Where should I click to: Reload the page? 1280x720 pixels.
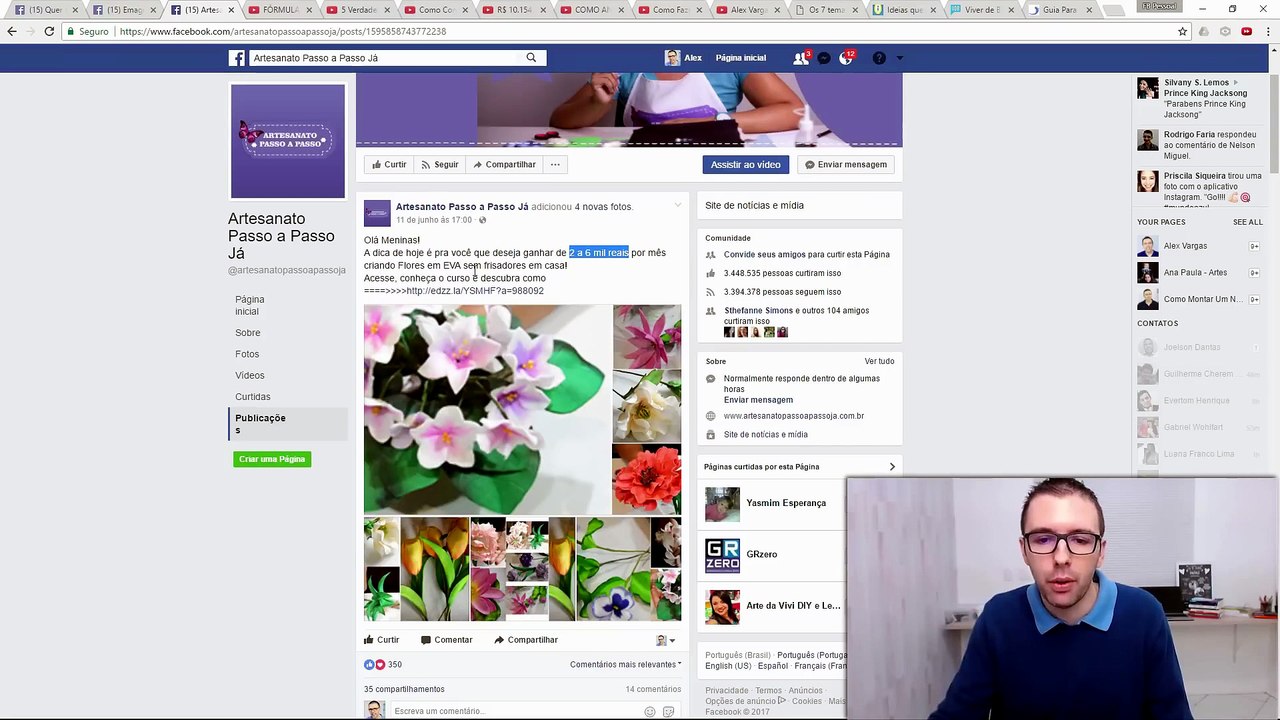[x=48, y=31]
